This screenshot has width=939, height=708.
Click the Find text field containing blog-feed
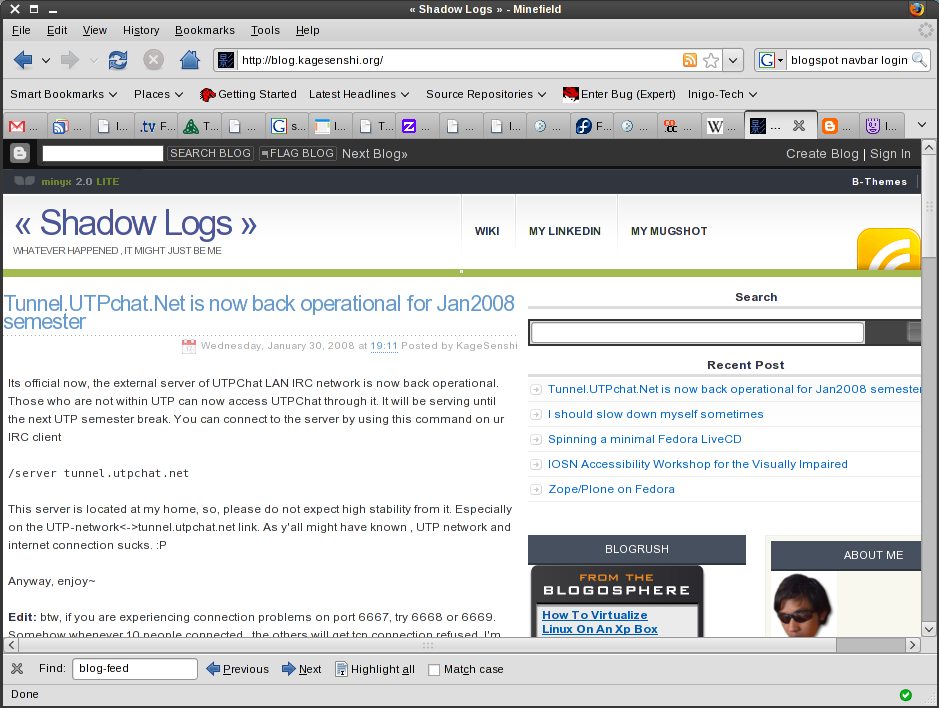[x=135, y=668]
